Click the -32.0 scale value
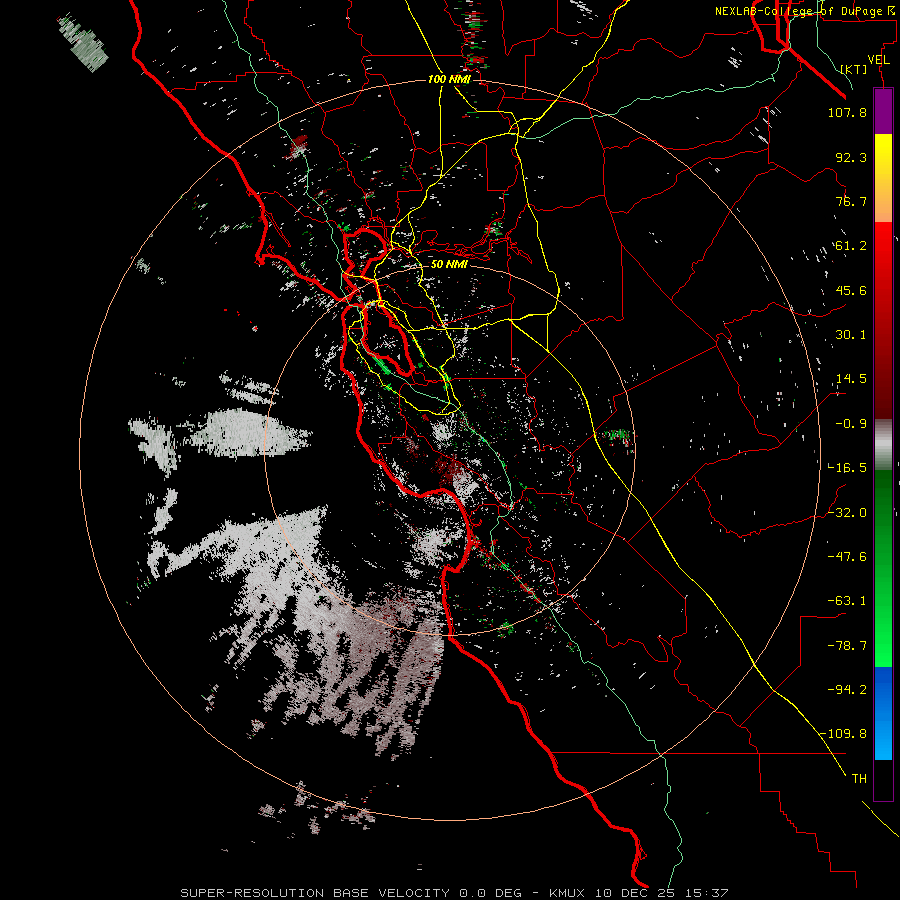Viewport: 900px width, 900px height. click(x=847, y=513)
